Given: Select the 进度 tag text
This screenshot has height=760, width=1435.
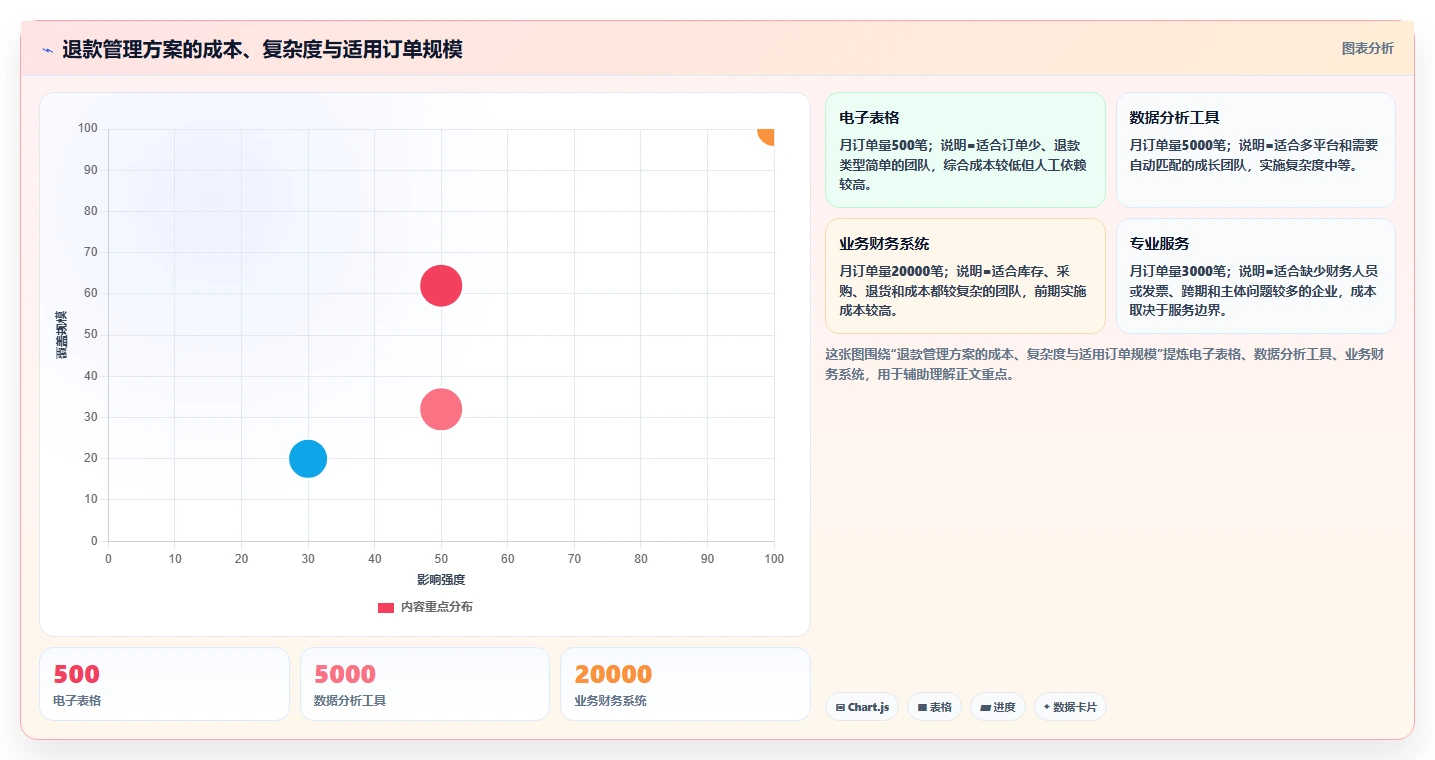Looking at the screenshot, I should coord(1004,707).
